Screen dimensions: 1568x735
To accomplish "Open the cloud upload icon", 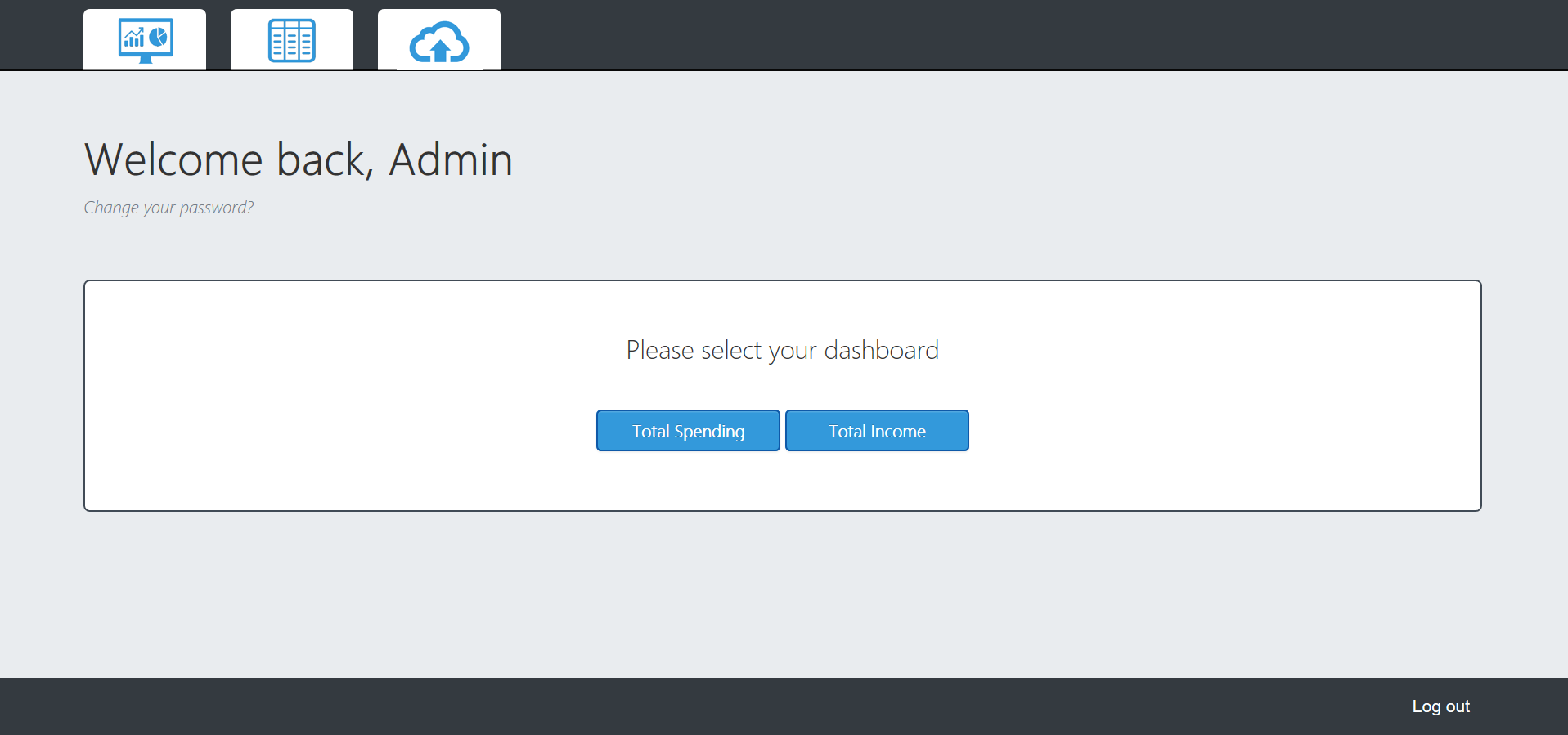I will click(439, 40).
